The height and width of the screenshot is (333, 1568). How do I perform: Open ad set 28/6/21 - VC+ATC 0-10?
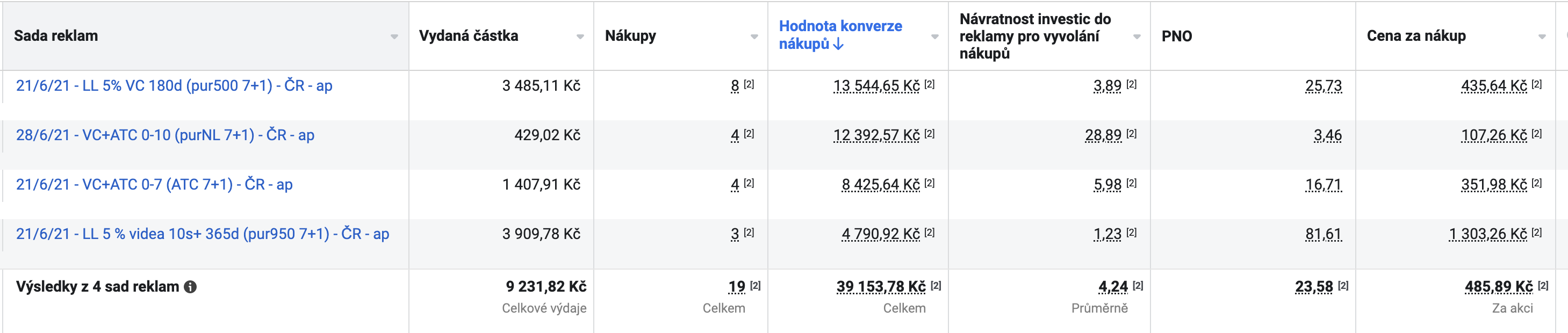[165, 135]
